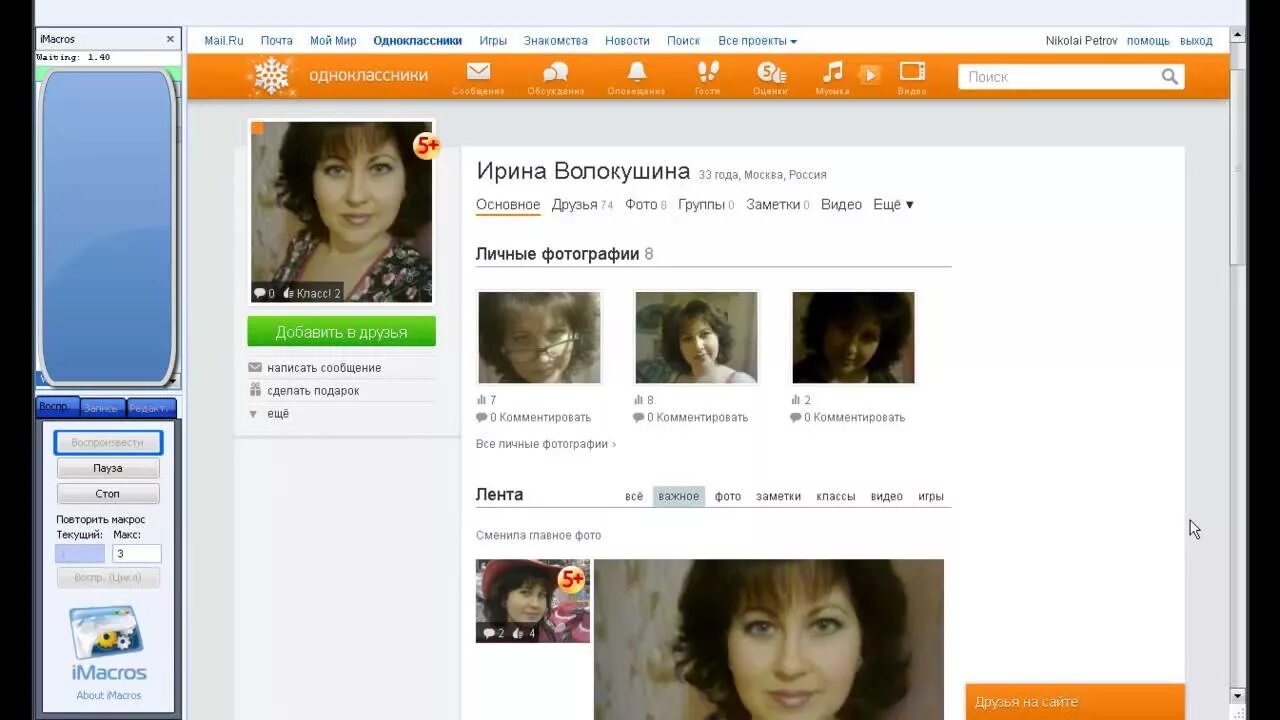Select Основное profile tab

(x=508, y=204)
